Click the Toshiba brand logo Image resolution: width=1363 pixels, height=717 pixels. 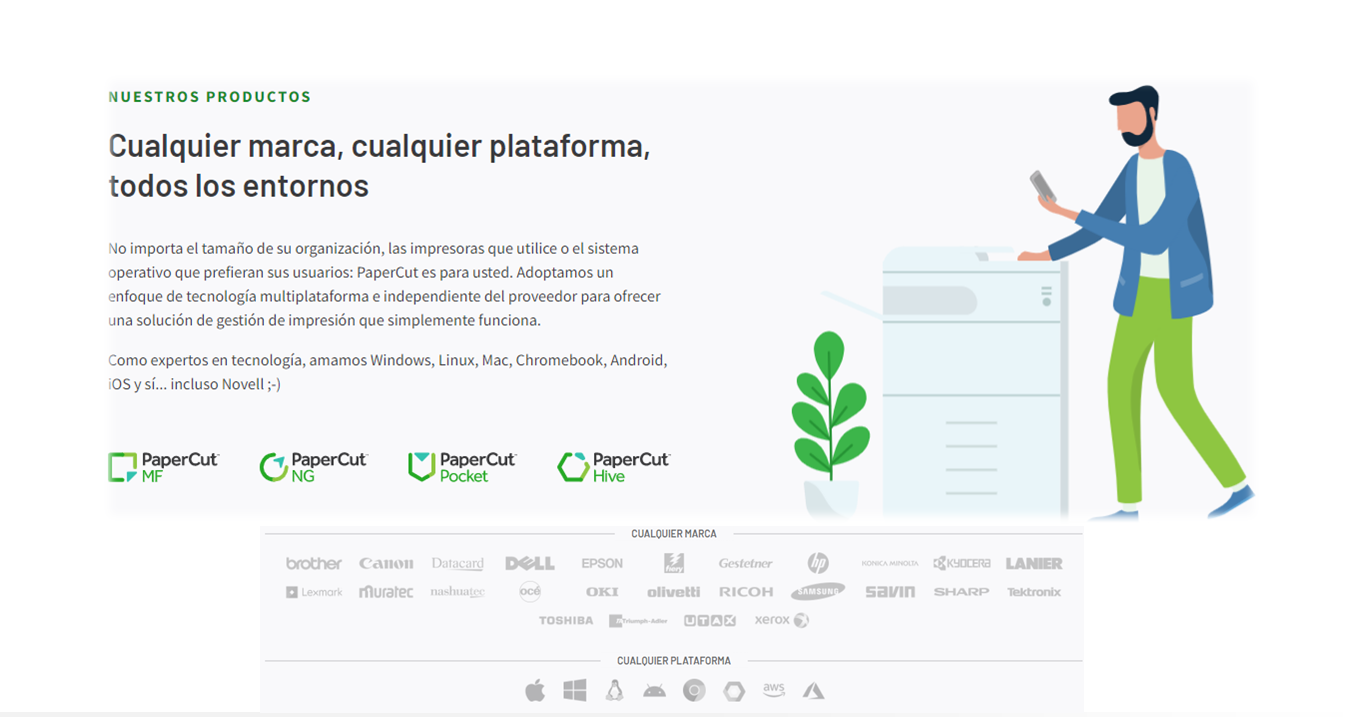[566, 620]
